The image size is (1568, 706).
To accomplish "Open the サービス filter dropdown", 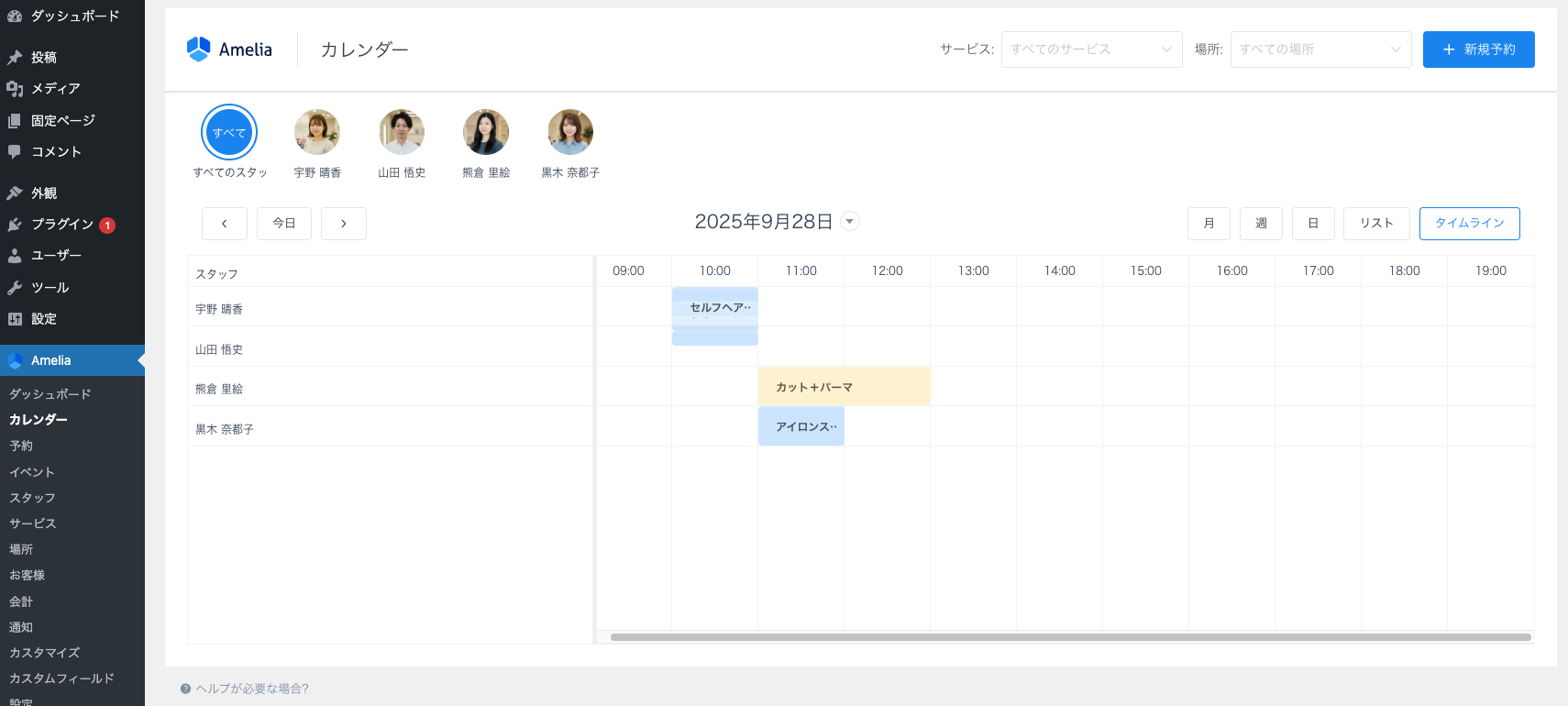I will (x=1091, y=50).
